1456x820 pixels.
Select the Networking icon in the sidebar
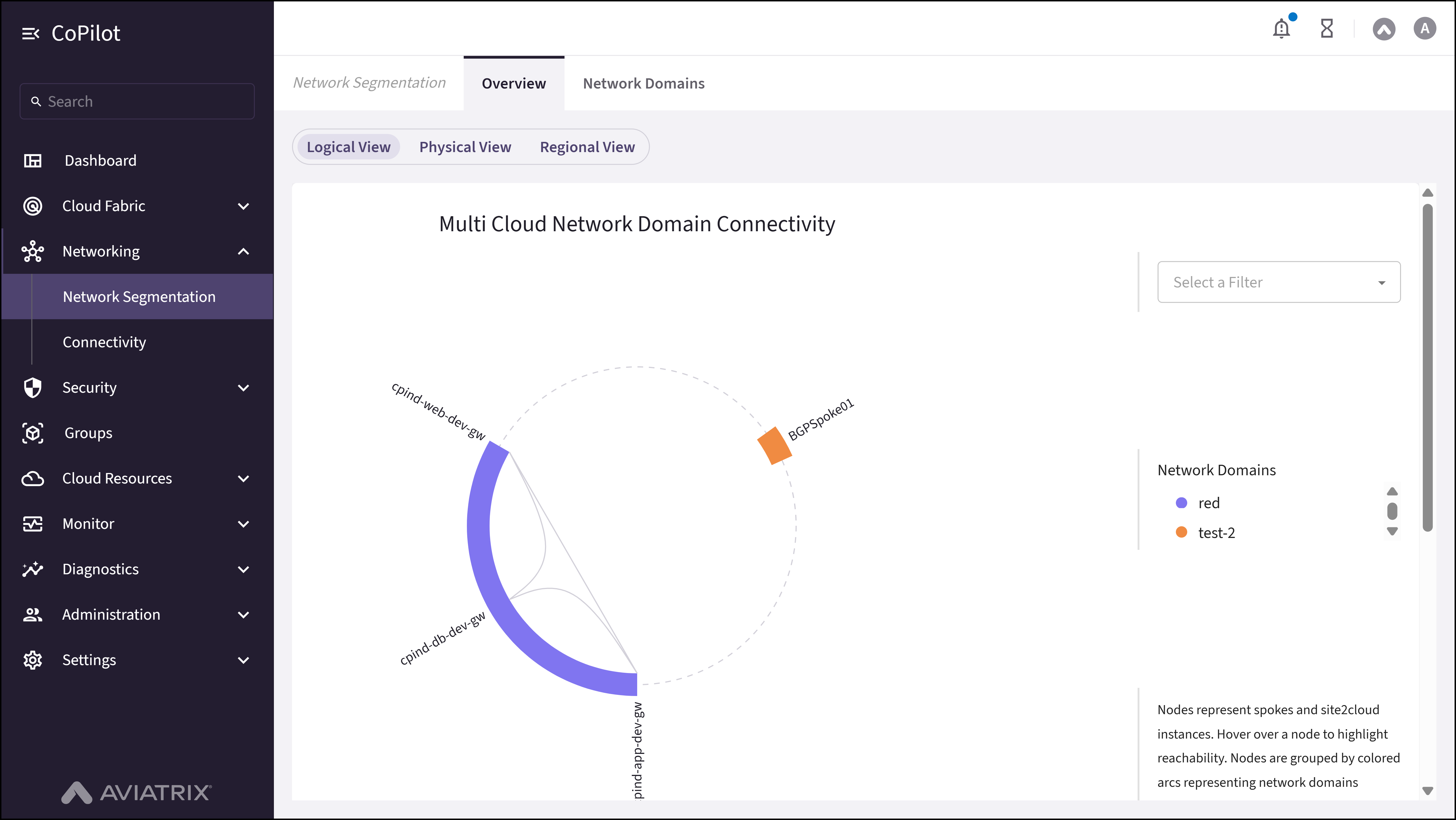32,251
